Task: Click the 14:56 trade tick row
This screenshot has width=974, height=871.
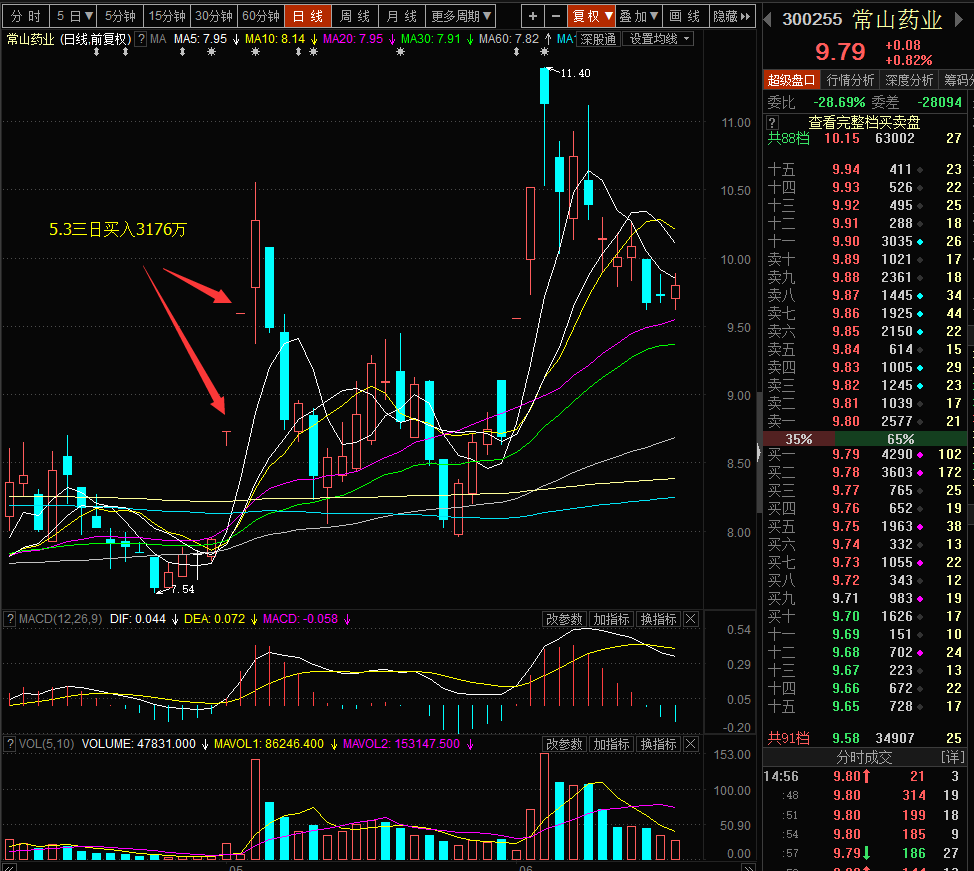Action: tap(865, 776)
